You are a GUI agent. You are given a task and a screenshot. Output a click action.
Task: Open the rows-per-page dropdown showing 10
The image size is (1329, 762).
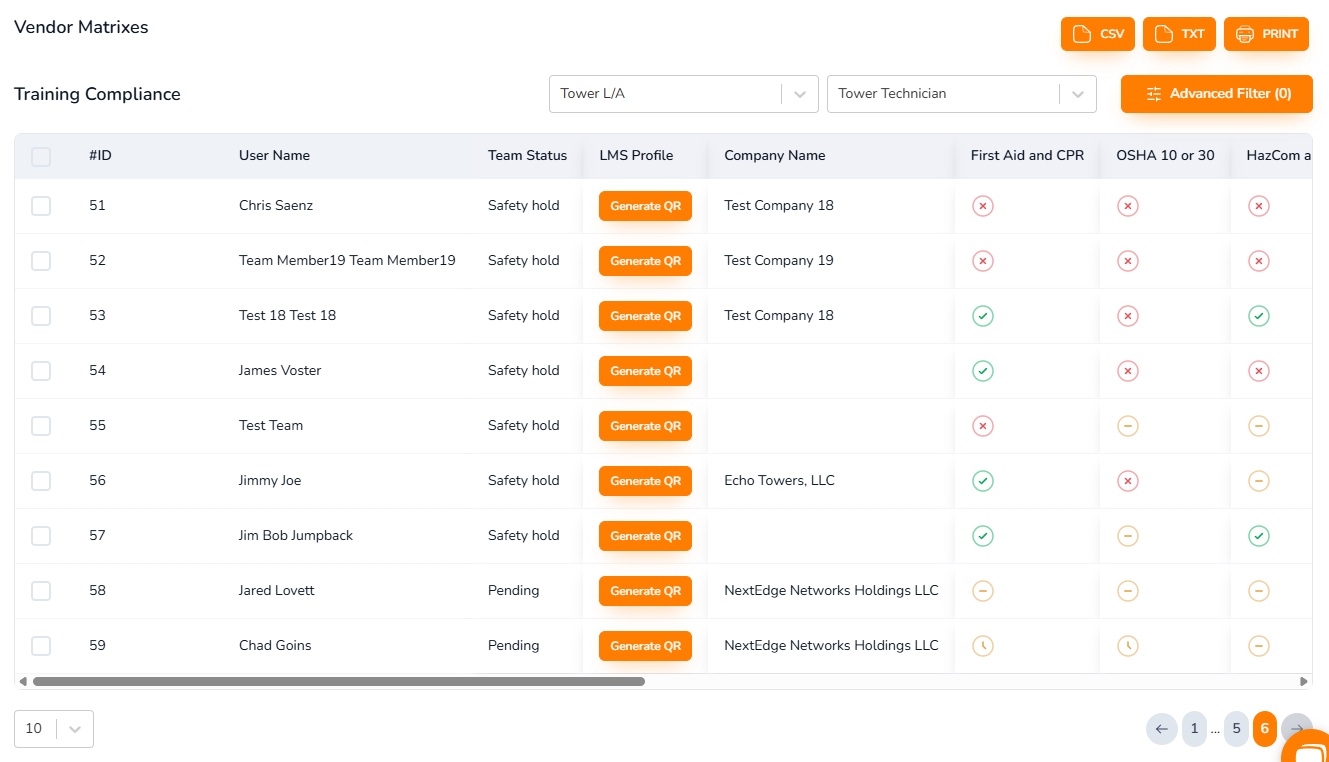coord(54,729)
